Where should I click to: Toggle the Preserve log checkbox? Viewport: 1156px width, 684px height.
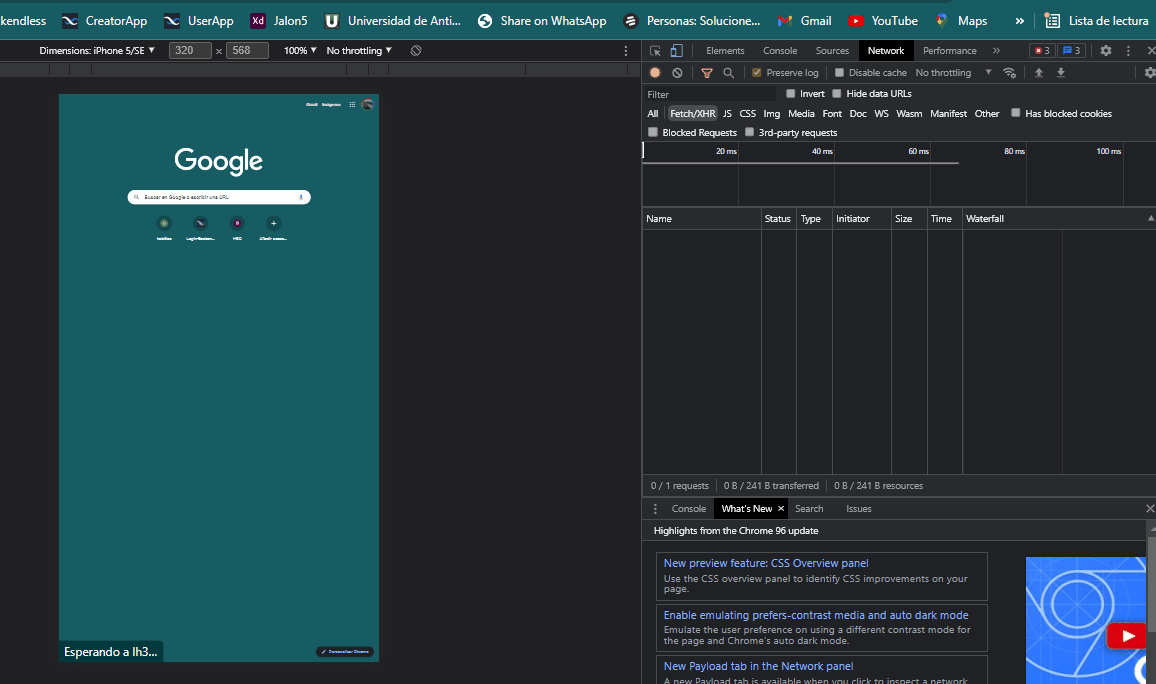pos(756,72)
